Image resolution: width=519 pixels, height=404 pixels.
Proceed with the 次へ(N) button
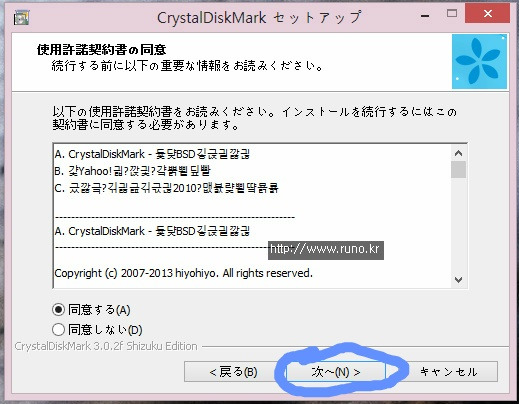336,372
